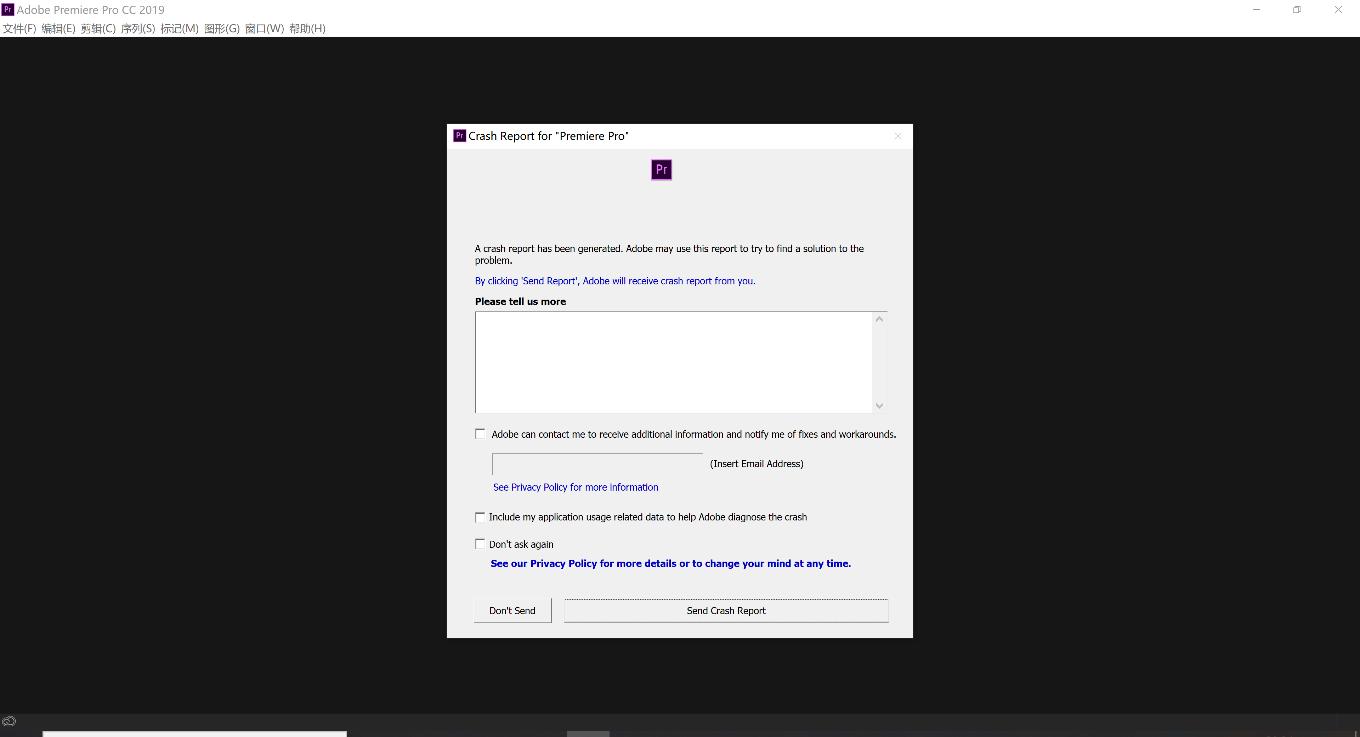Image resolution: width=1360 pixels, height=737 pixels.
Task: Open the 序列(S) menu
Action: pos(138,28)
